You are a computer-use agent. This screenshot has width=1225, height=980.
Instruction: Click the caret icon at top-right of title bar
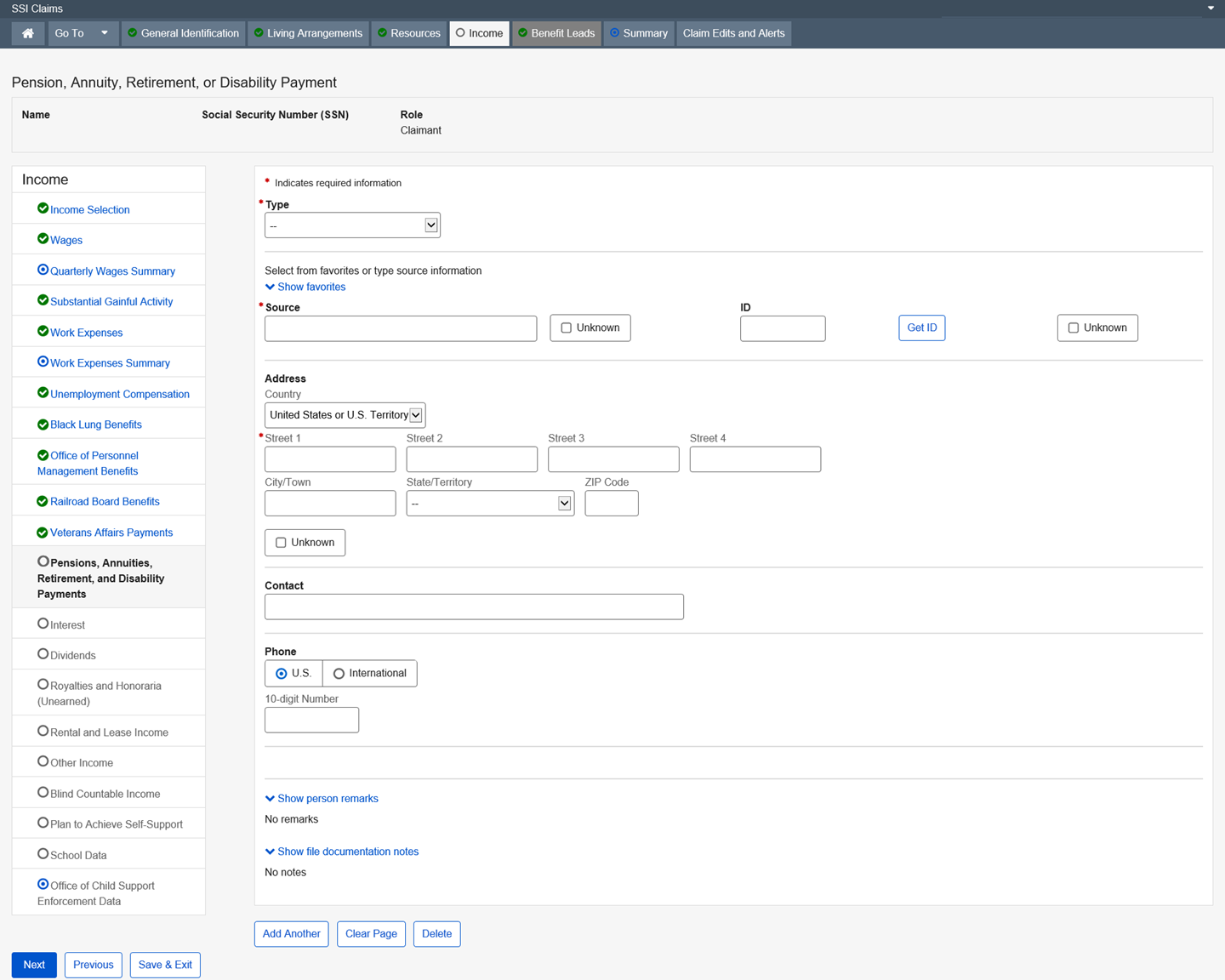tap(1211, 9)
